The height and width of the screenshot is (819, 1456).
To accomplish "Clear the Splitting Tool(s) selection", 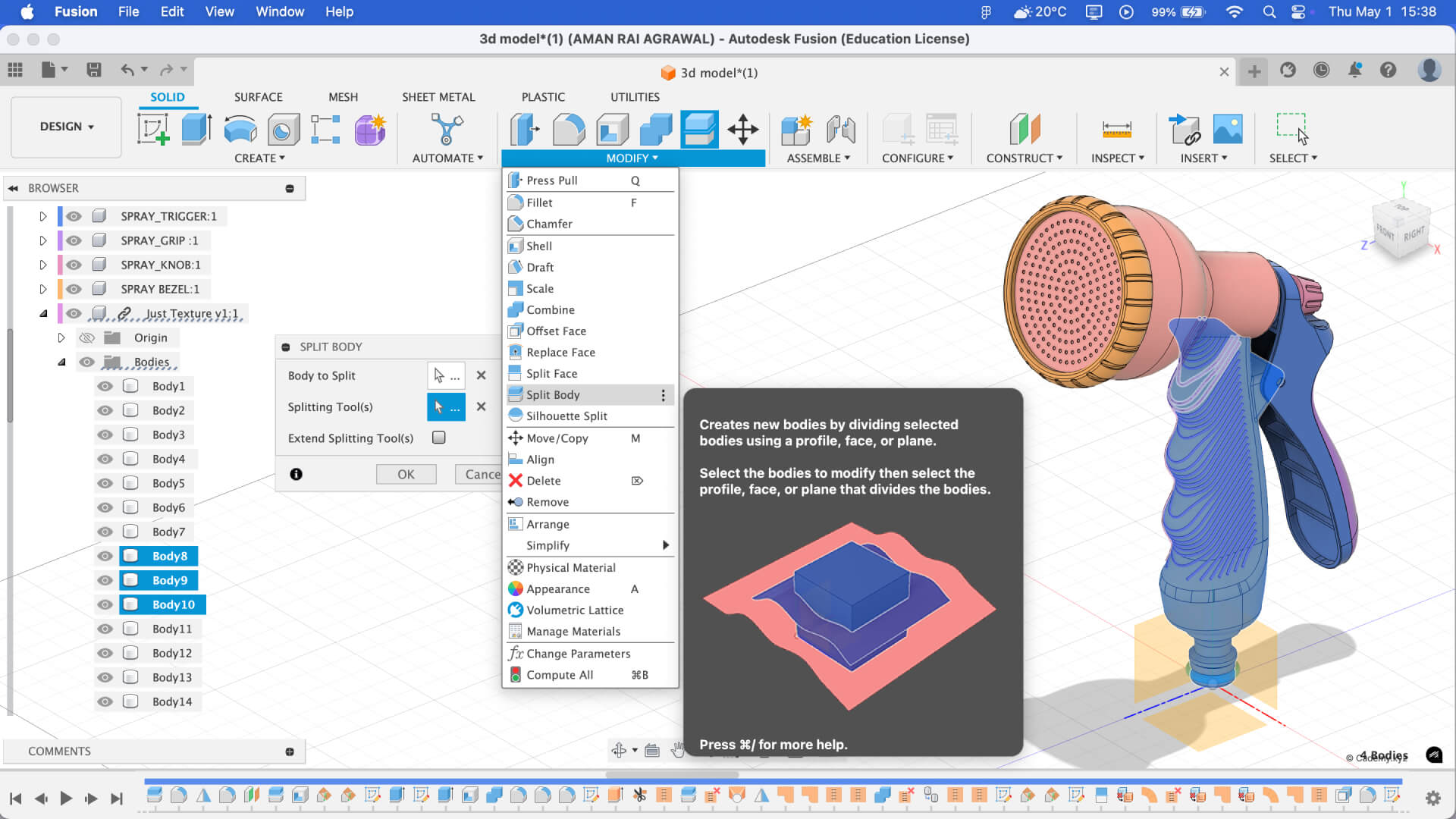I will pyautogui.click(x=481, y=406).
